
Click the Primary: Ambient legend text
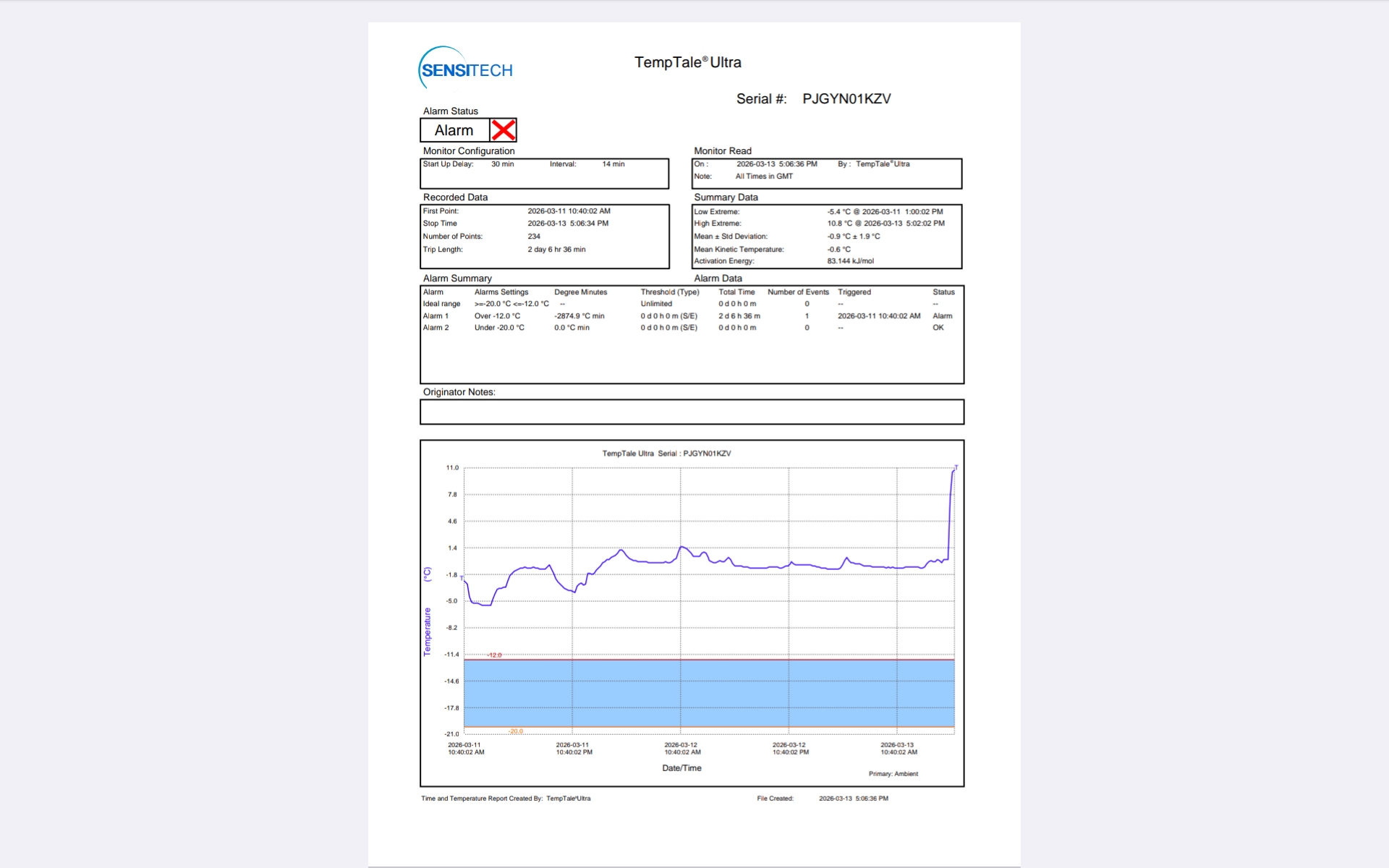pyautogui.click(x=893, y=774)
